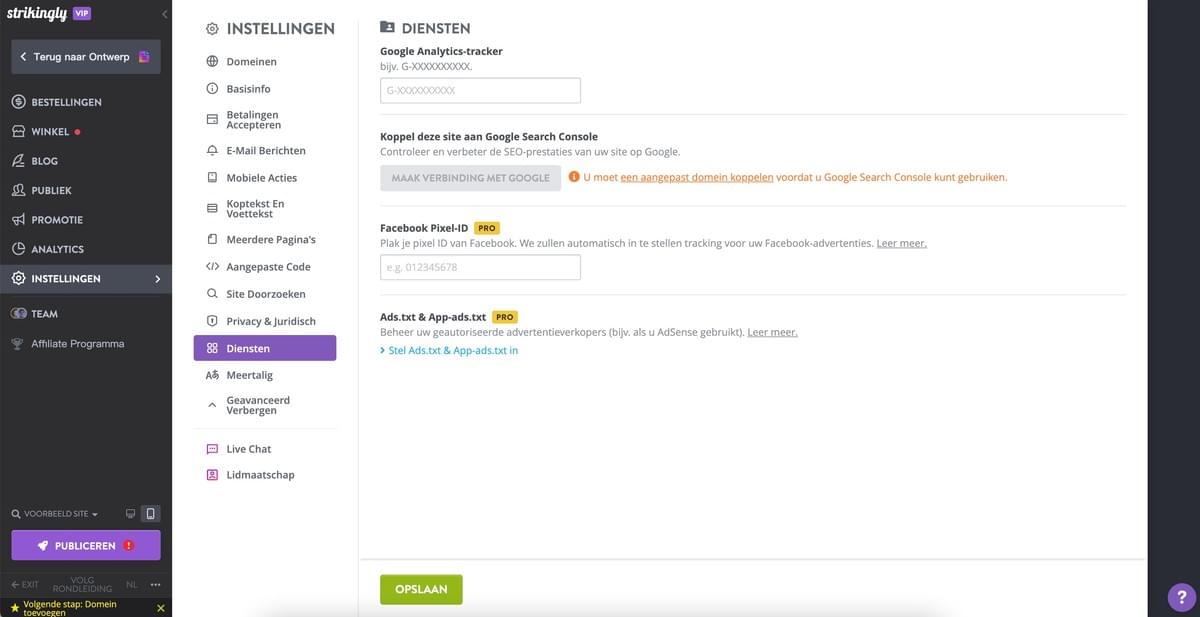Screen dimensions: 1200x617
Task: Expand Stel Ads.txt & App-ads.txt in
Action: coord(450,350)
